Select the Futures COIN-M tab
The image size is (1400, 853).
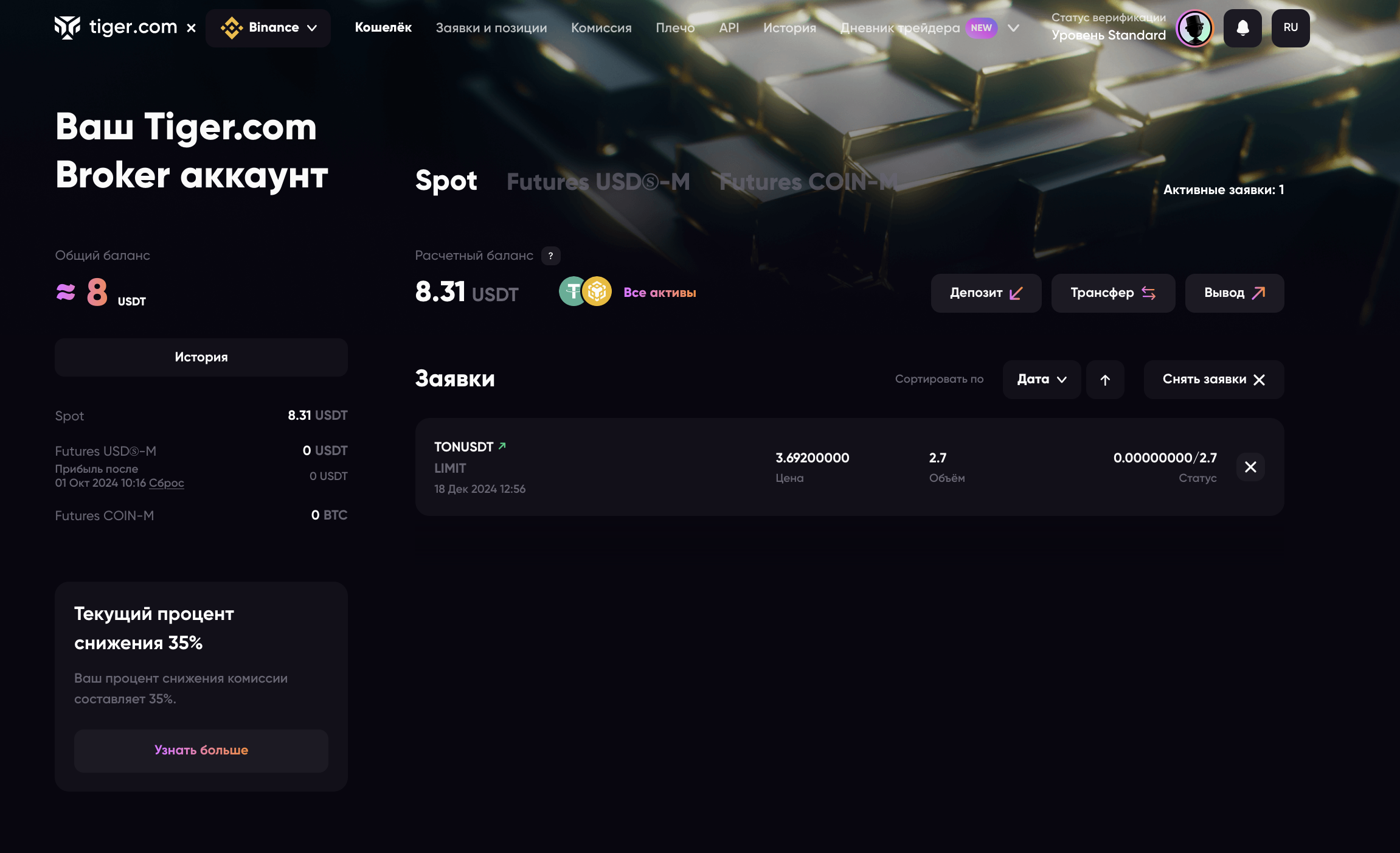[x=808, y=181]
